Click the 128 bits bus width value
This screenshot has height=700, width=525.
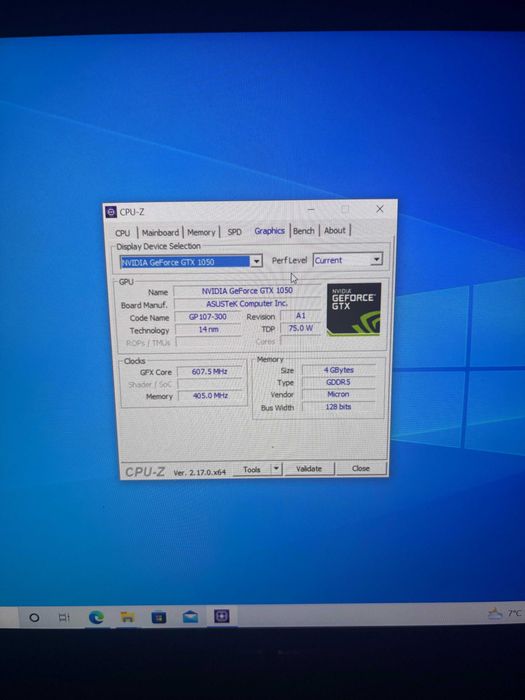(339, 407)
